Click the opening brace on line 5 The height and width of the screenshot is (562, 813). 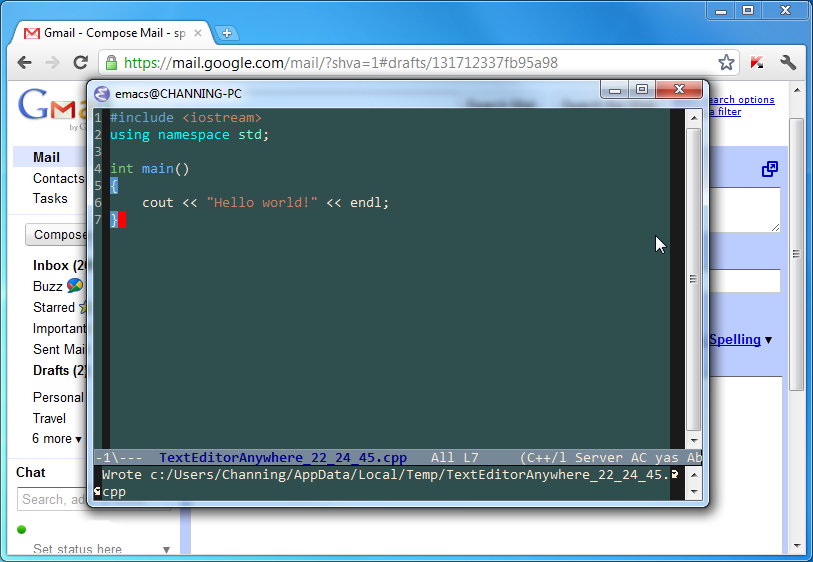(x=114, y=186)
